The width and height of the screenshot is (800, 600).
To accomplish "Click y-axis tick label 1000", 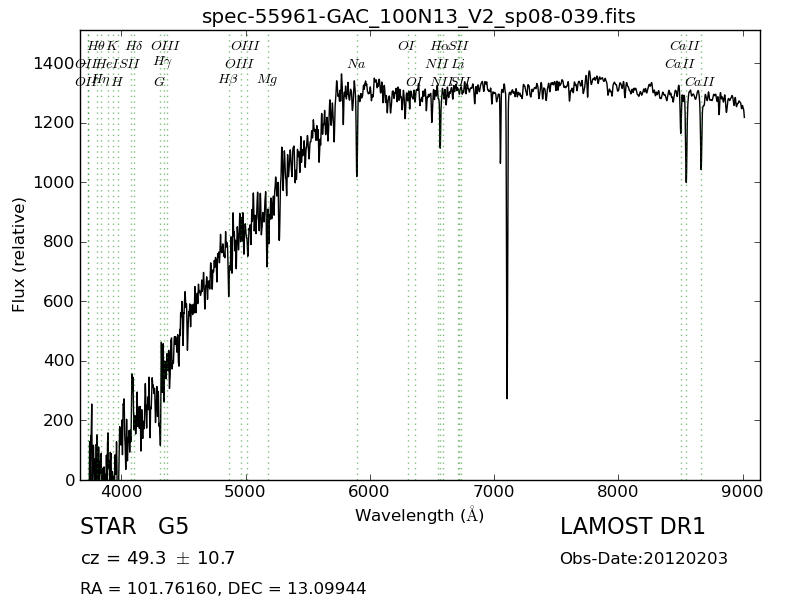I will pos(54,183).
